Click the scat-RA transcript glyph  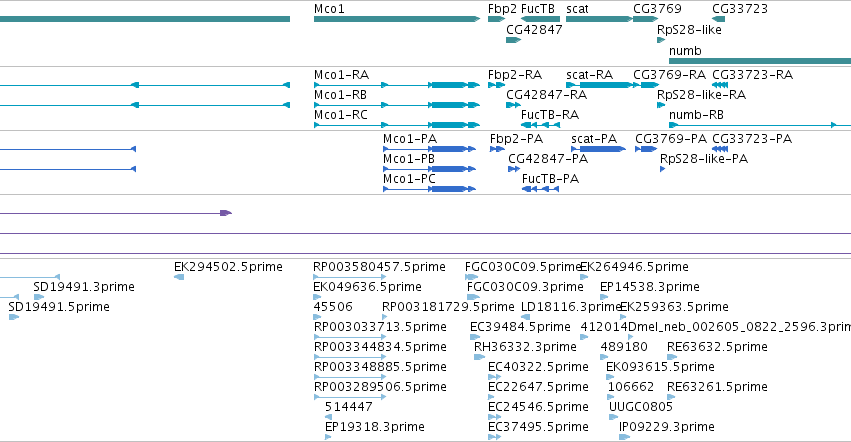coord(601,85)
